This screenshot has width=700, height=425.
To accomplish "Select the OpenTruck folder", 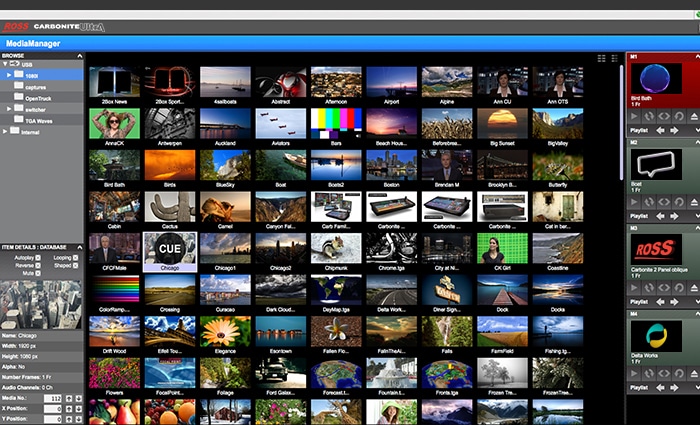I will pyautogui.click(x=42, y=97).
